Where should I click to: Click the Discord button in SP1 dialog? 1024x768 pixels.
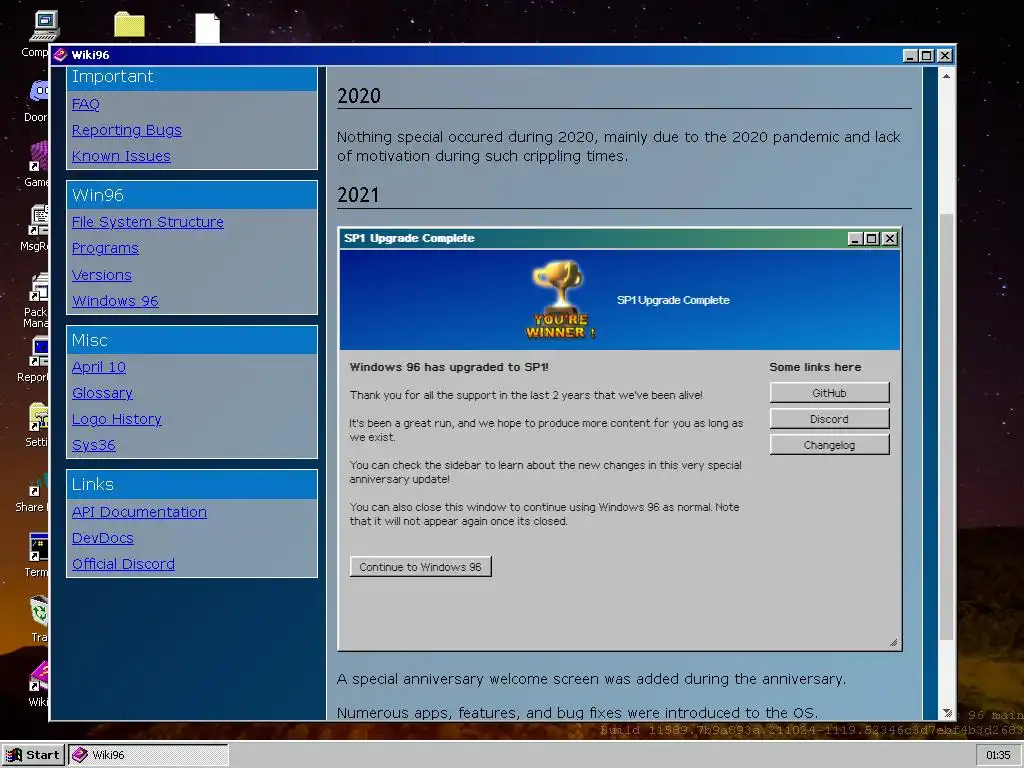[x=829, y=419]
